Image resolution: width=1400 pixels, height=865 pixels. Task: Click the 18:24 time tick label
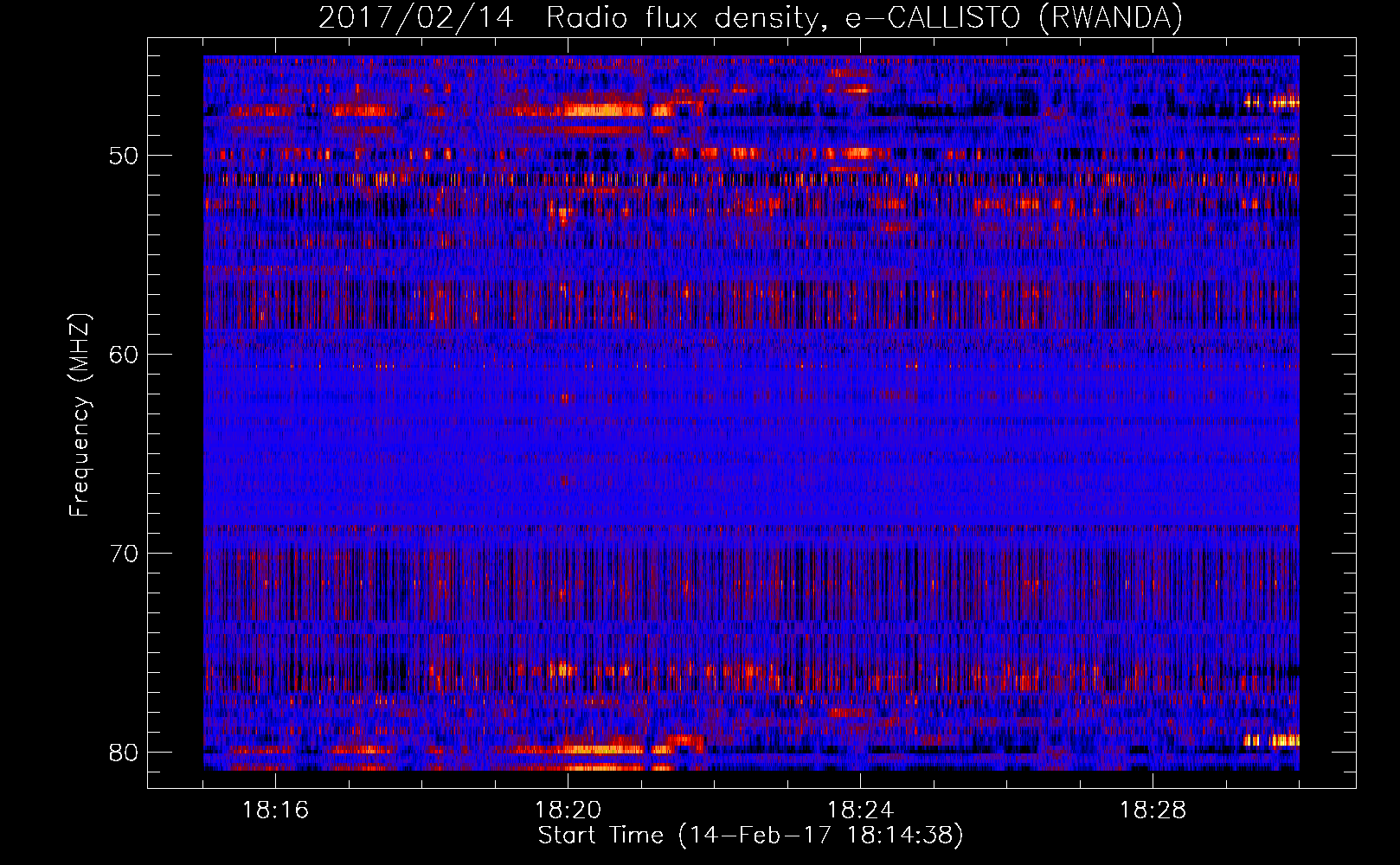point(860,811)
